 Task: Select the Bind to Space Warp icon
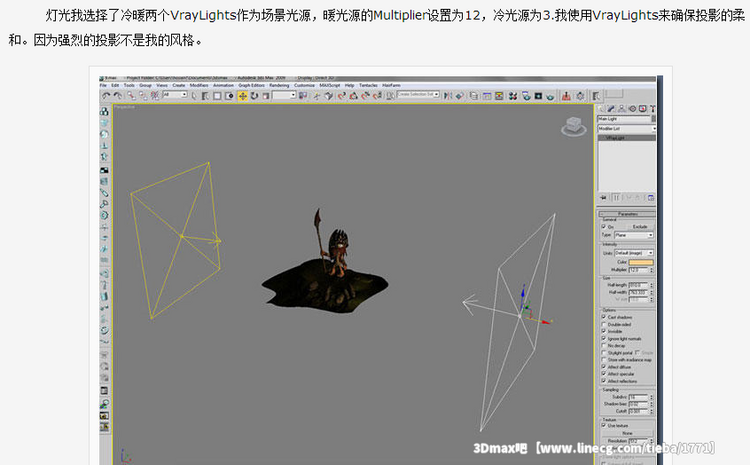click(x=155, y=96)
